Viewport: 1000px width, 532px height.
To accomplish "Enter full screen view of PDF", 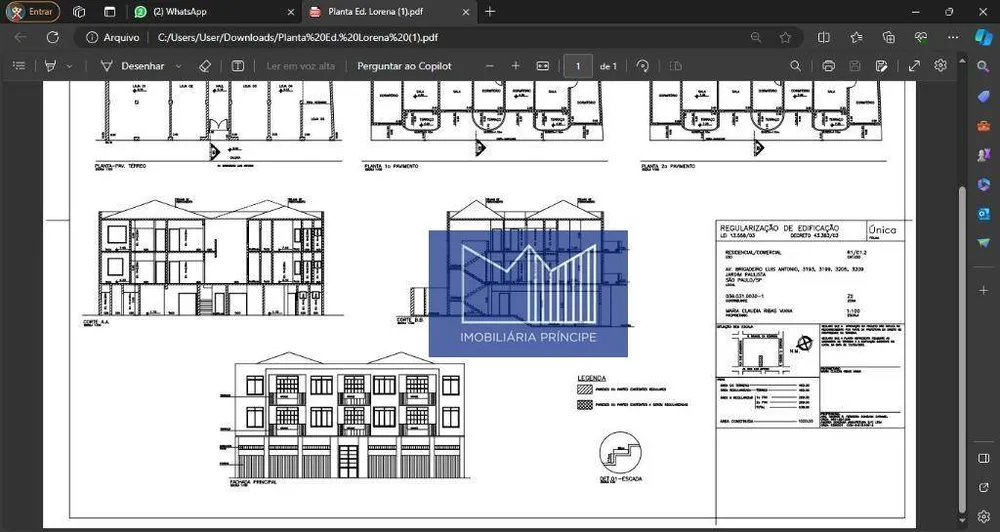I will click(x=914, y=66).
